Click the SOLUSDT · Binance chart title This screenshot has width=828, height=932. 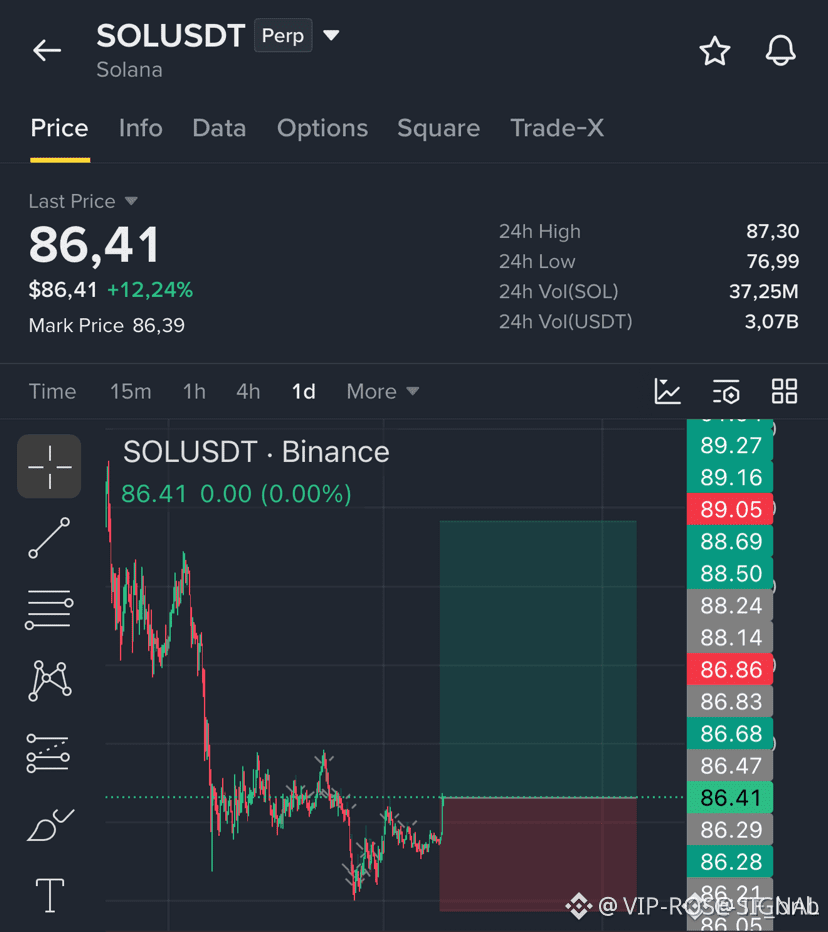(256, 452)
